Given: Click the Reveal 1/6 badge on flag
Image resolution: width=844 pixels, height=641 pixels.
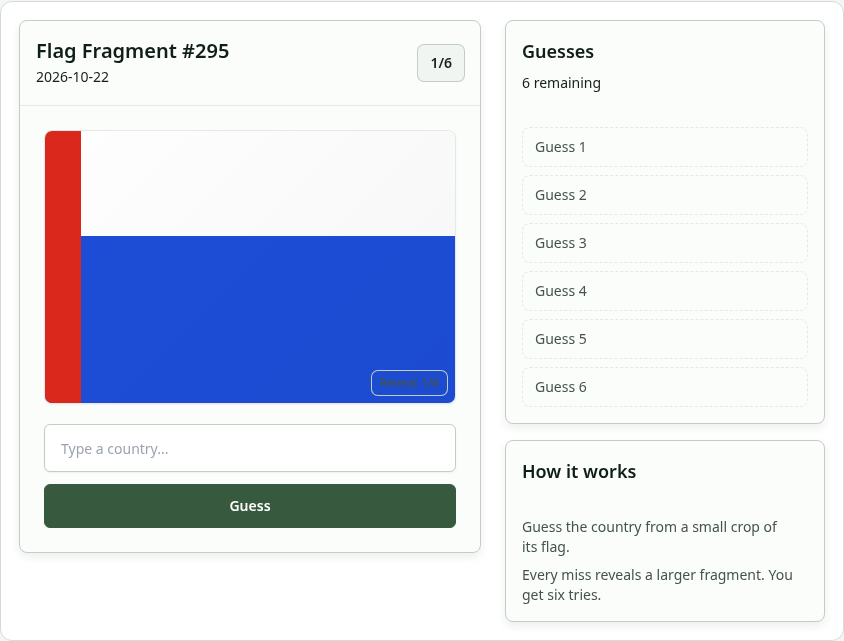Looking at the screenshot, I should click(x=409, y=383).
